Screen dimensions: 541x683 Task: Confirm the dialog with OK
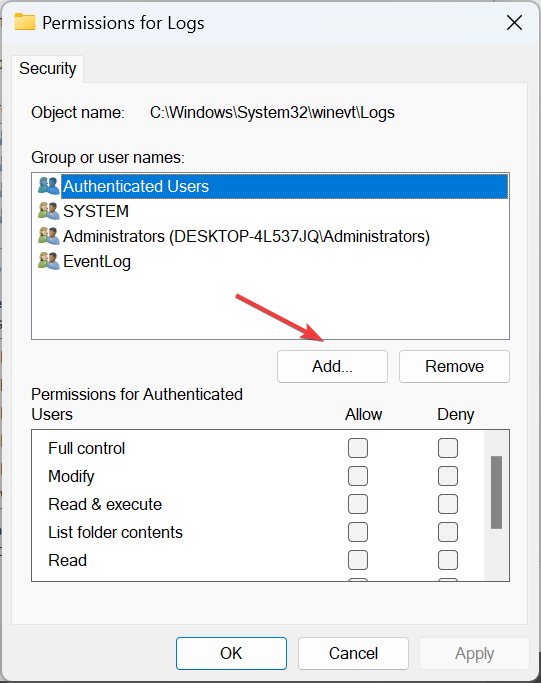(x=231, y=653)
